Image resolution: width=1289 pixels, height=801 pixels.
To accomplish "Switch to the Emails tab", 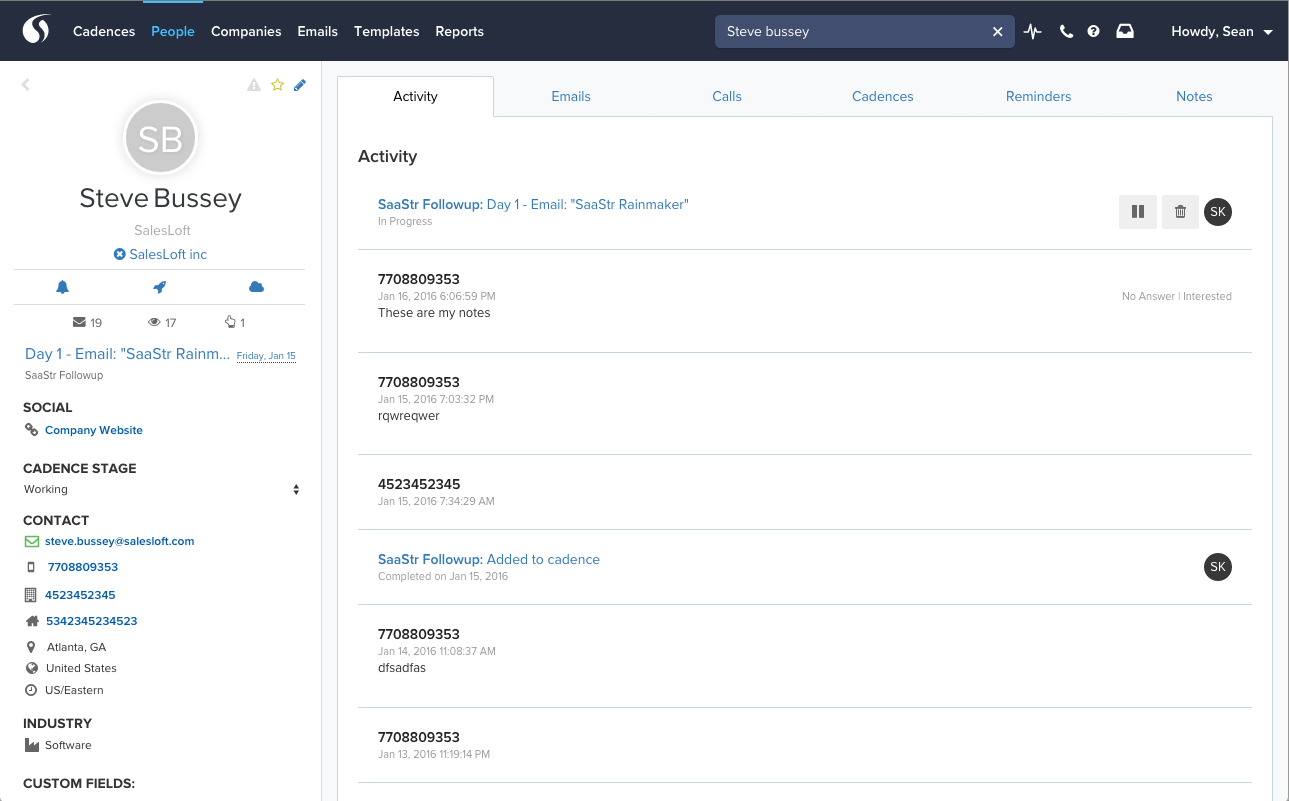I will coord(571,96).
